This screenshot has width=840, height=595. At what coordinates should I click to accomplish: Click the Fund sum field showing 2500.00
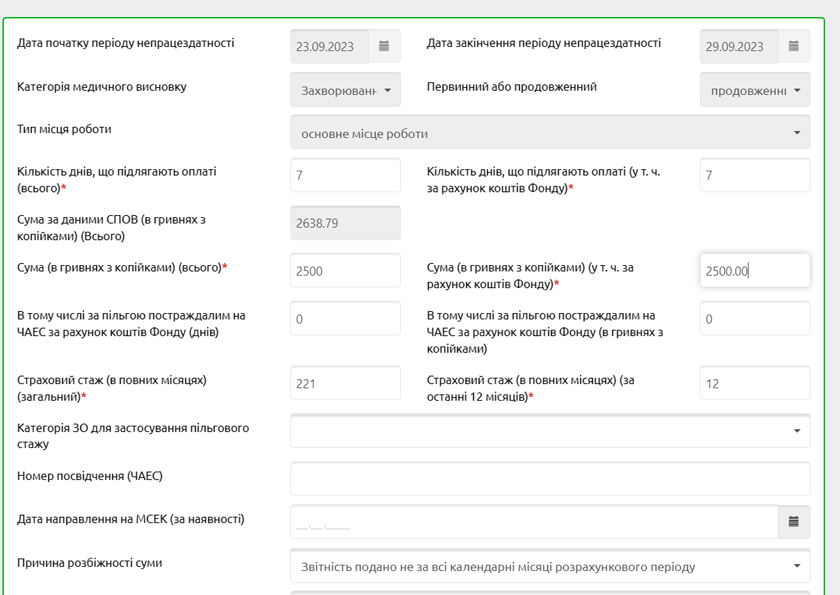point(755,270)
